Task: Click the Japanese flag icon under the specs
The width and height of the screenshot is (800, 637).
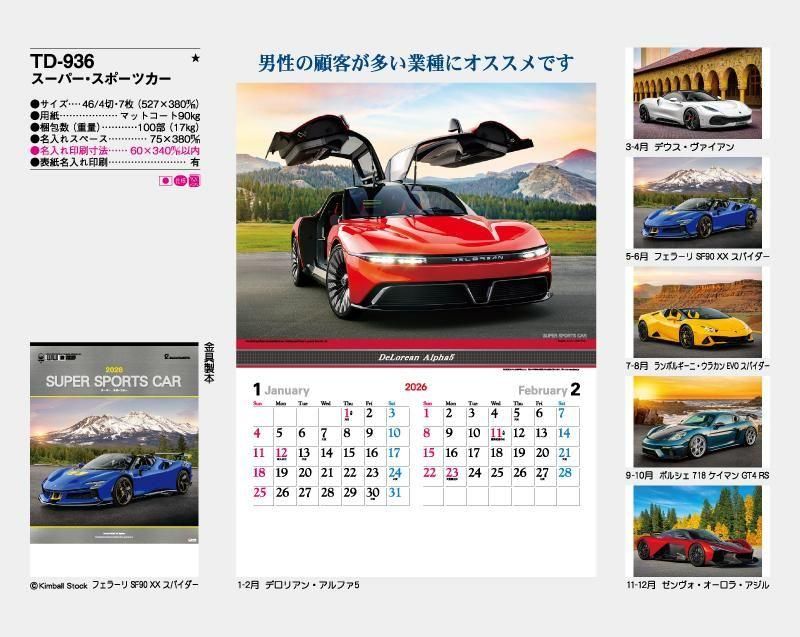Action: 165,181
